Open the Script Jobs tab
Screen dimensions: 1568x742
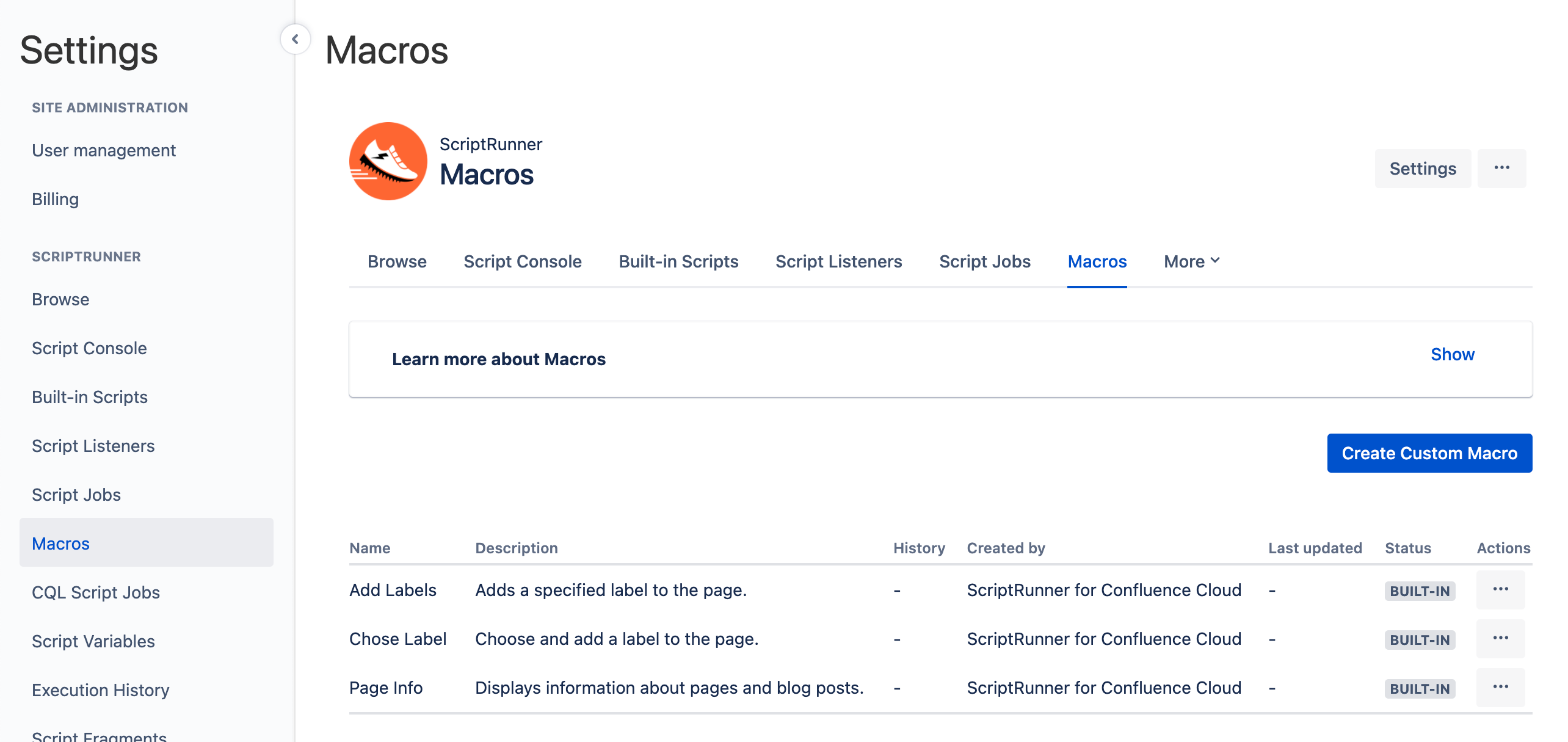click(x=985, y=261)
